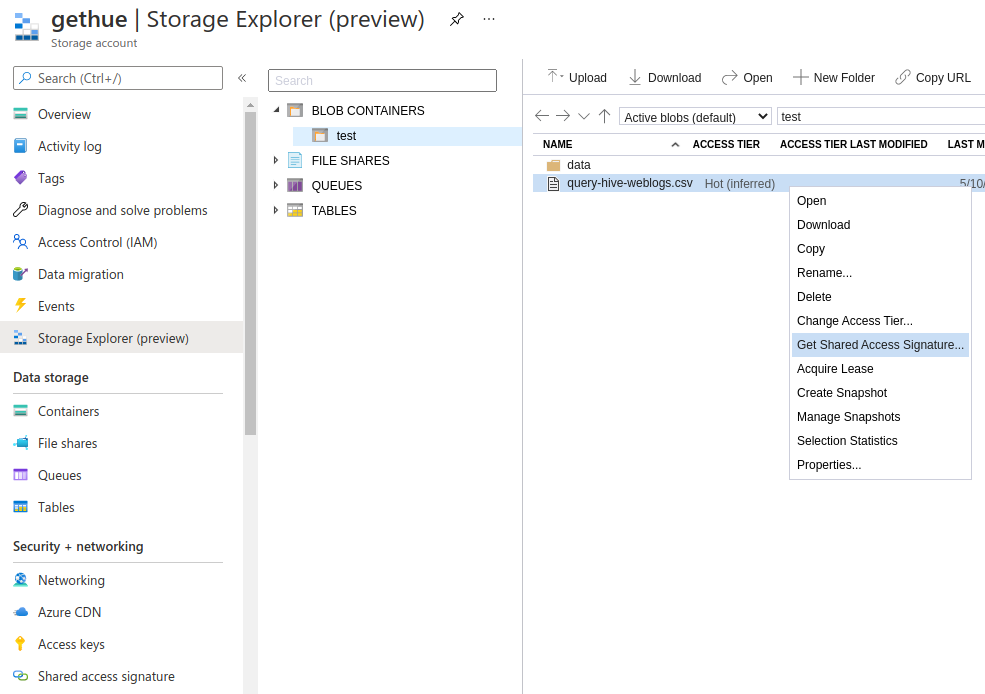The height and width of the screenshot is (694, 985).
Task: Open the Containers data storage view
Action: [x=67, y=411]
